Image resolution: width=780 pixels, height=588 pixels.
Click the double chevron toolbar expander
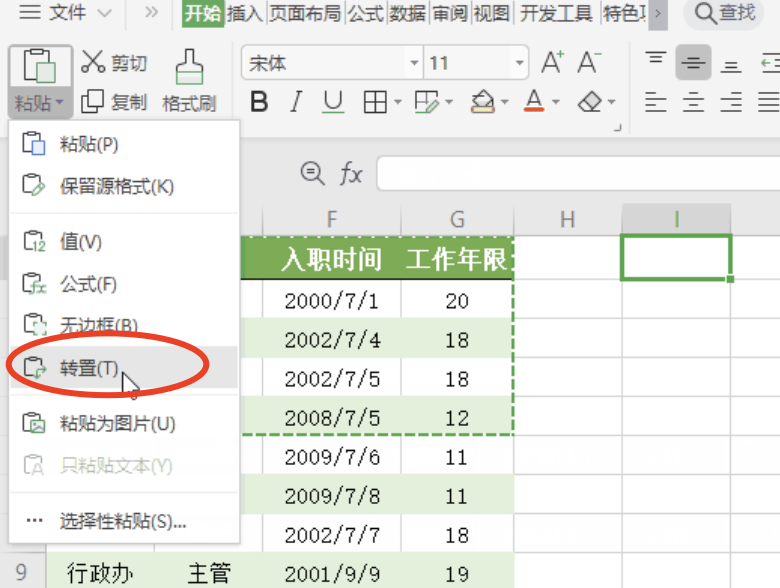coord(151,12)
